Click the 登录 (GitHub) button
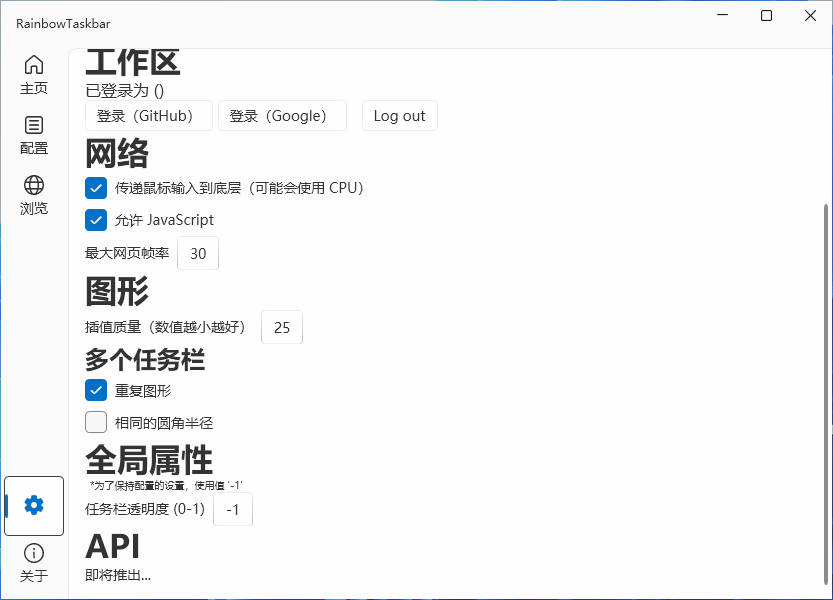The image size is (833, 600). 149,116
